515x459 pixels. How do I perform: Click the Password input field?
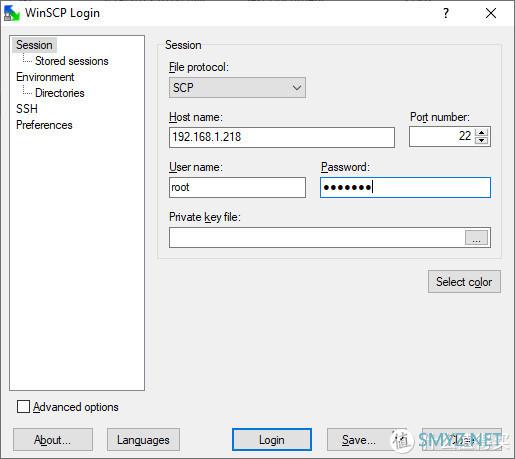click(x=405, y=187)
